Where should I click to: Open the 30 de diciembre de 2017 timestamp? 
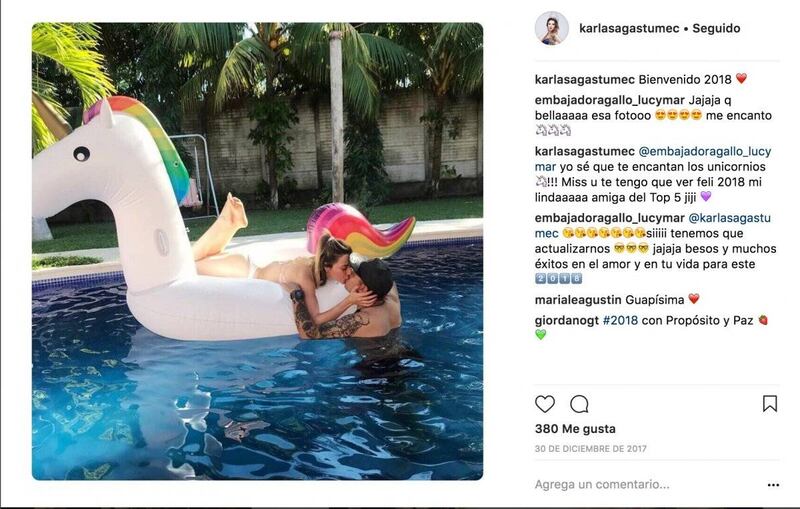click(x=590, y=449)
